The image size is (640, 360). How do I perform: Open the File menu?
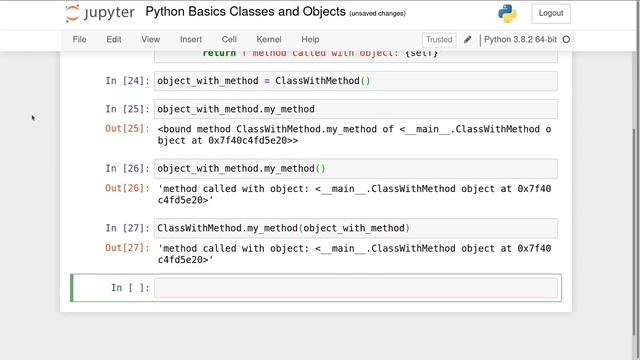click(x=79, y=40)
